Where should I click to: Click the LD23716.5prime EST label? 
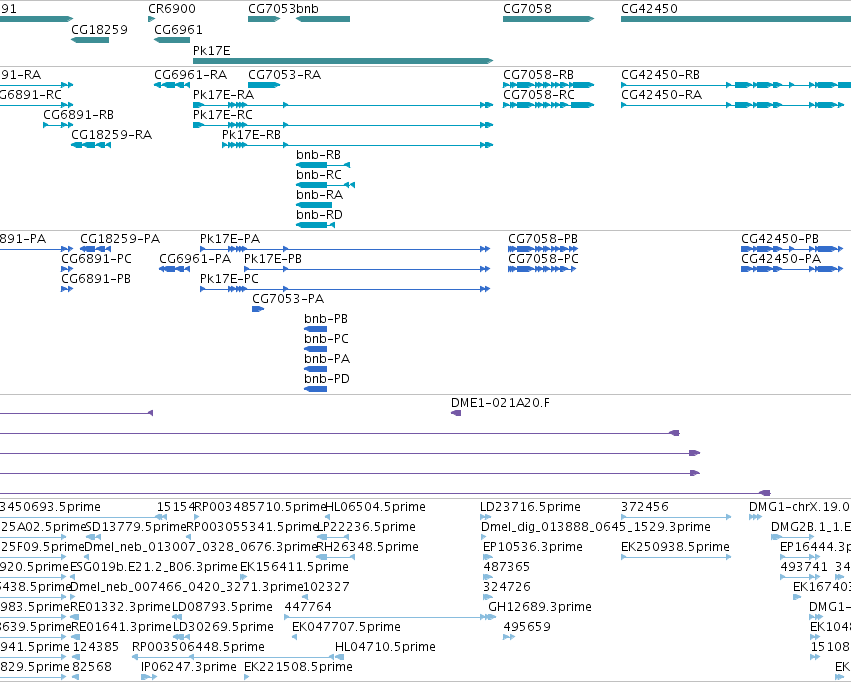click(530, 507)
